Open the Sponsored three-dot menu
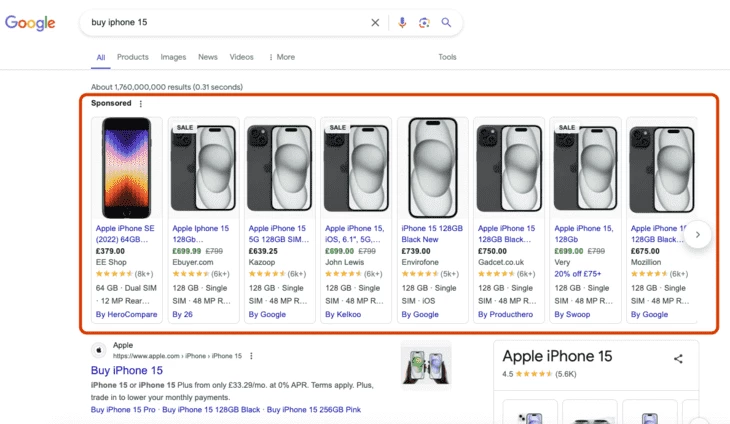 (x=141, y=104)
